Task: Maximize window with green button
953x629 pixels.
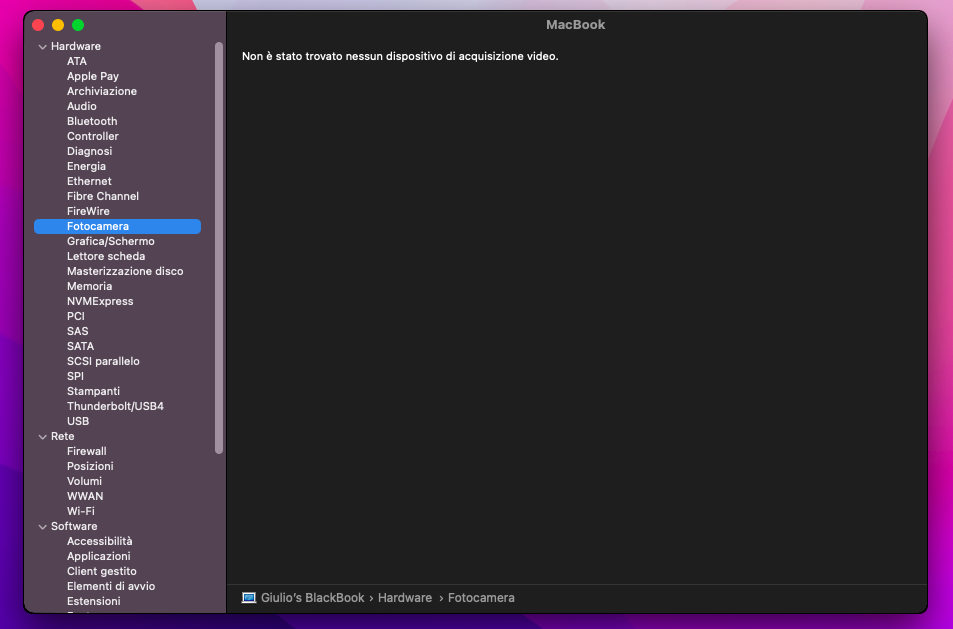Action: (x=78, y=25)
